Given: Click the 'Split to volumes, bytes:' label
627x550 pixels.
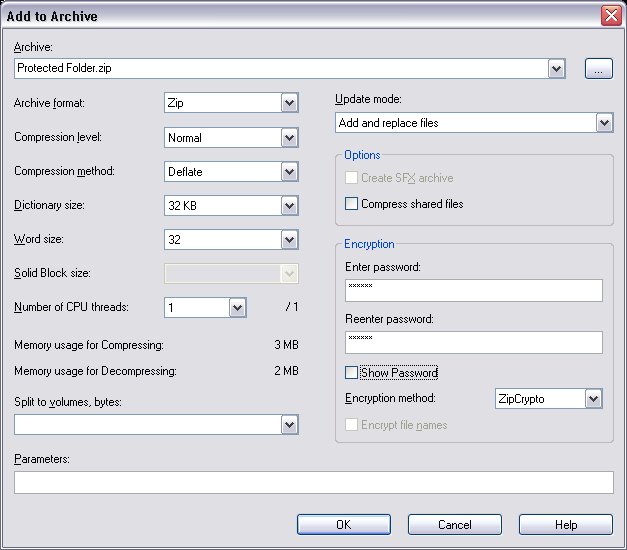Looking at the screenshot, I should click(x=68, y=402).
